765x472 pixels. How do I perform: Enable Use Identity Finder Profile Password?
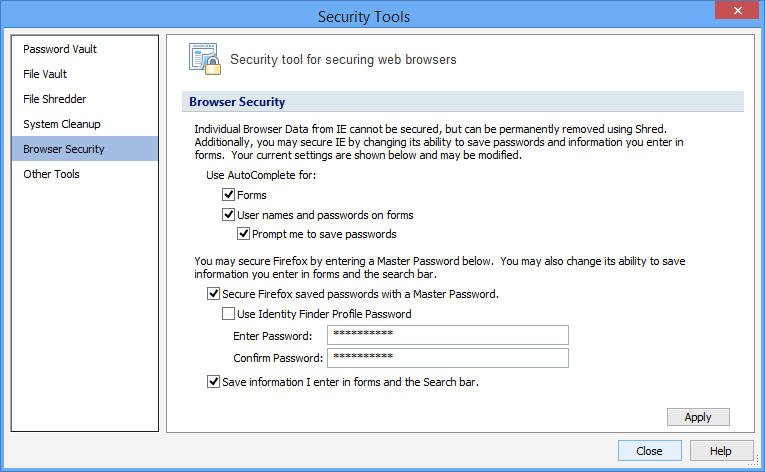pyautogui.click(x=228, y=314)
